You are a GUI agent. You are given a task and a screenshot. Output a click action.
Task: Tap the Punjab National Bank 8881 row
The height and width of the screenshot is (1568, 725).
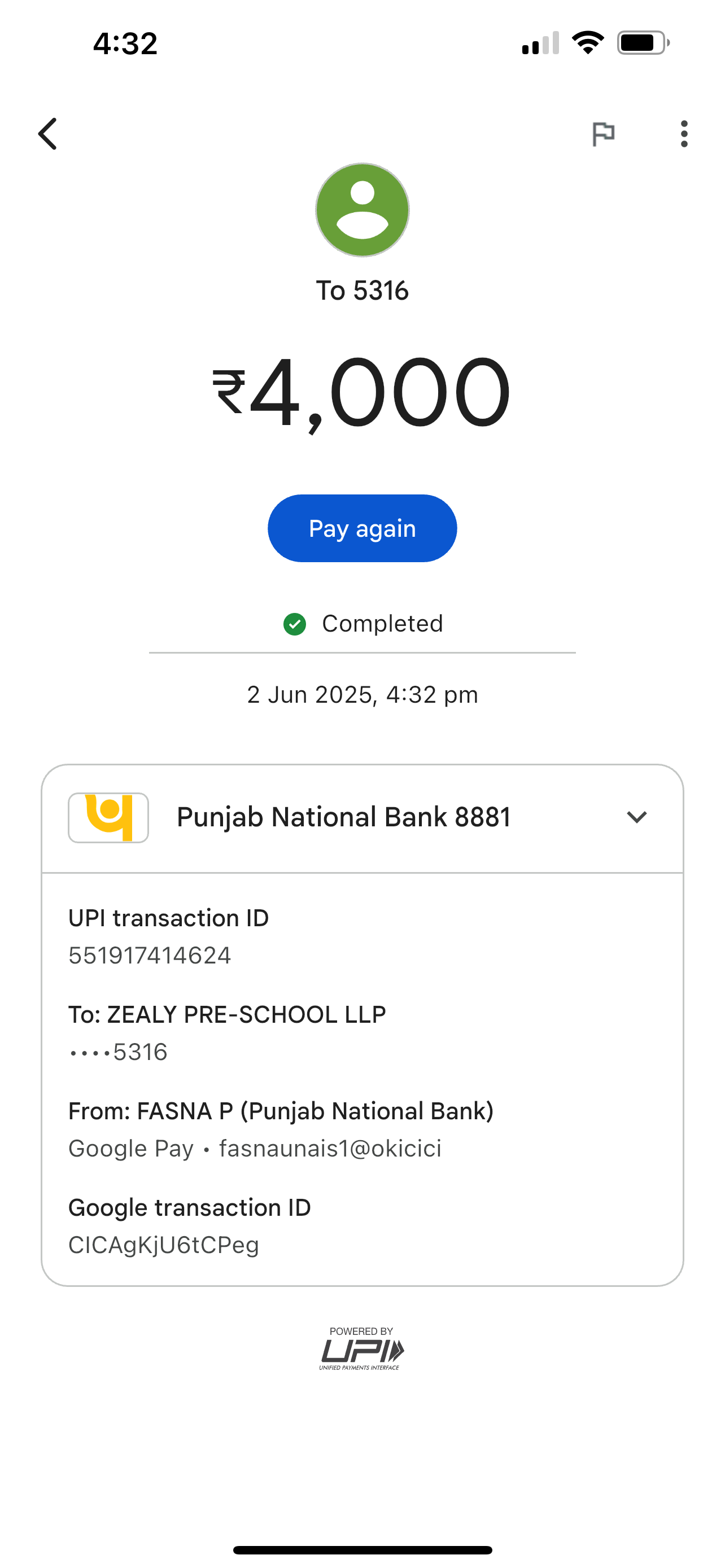click(x=343, y=817)
